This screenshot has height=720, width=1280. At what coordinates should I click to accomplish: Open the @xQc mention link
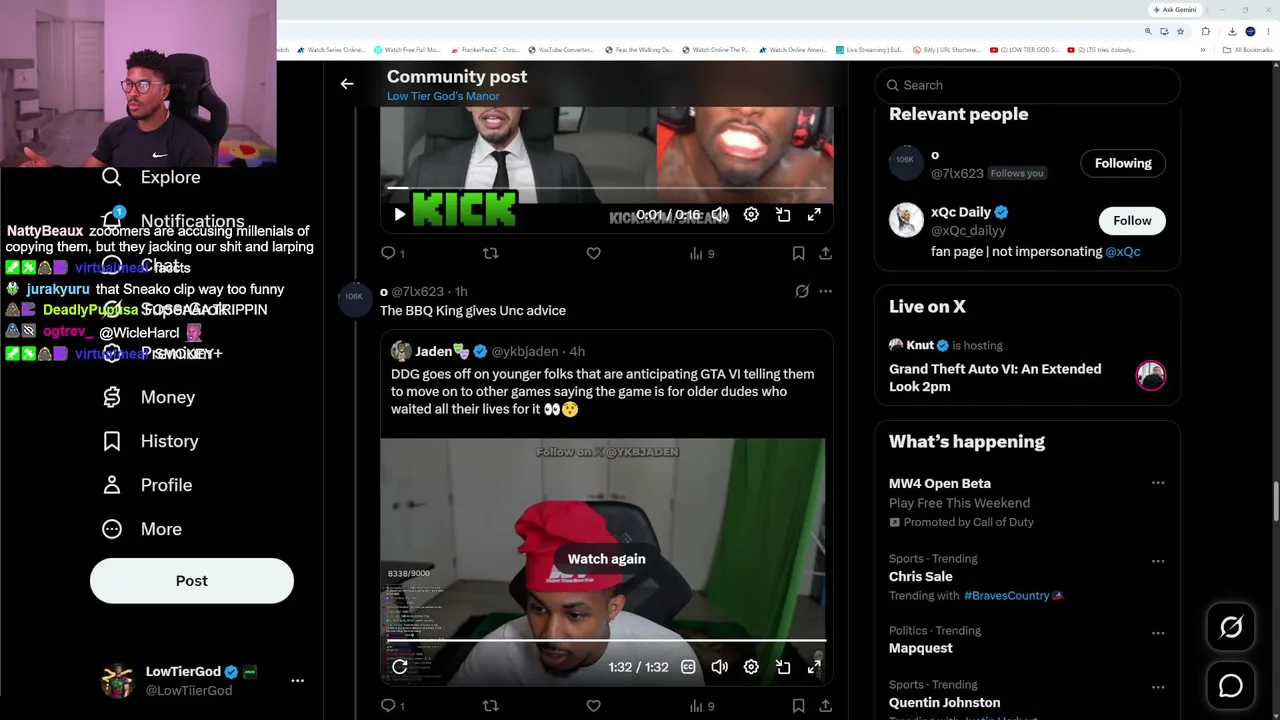coord(1123,252)
